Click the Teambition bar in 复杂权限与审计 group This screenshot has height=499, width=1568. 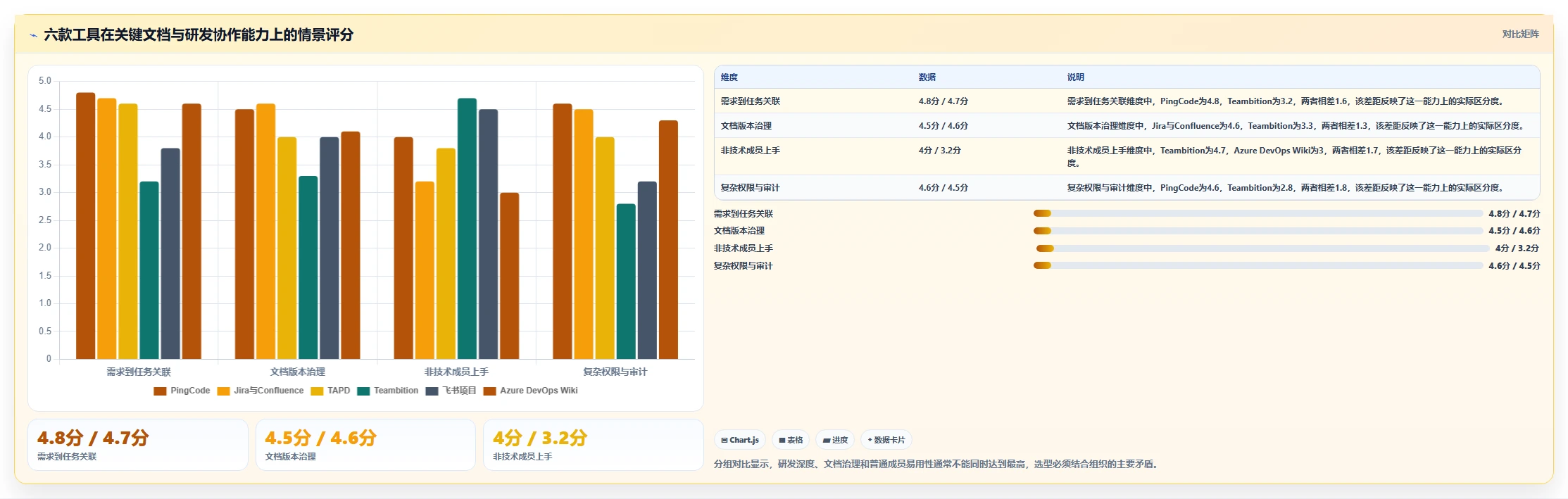pyautogui.click(x=626, y=282)
